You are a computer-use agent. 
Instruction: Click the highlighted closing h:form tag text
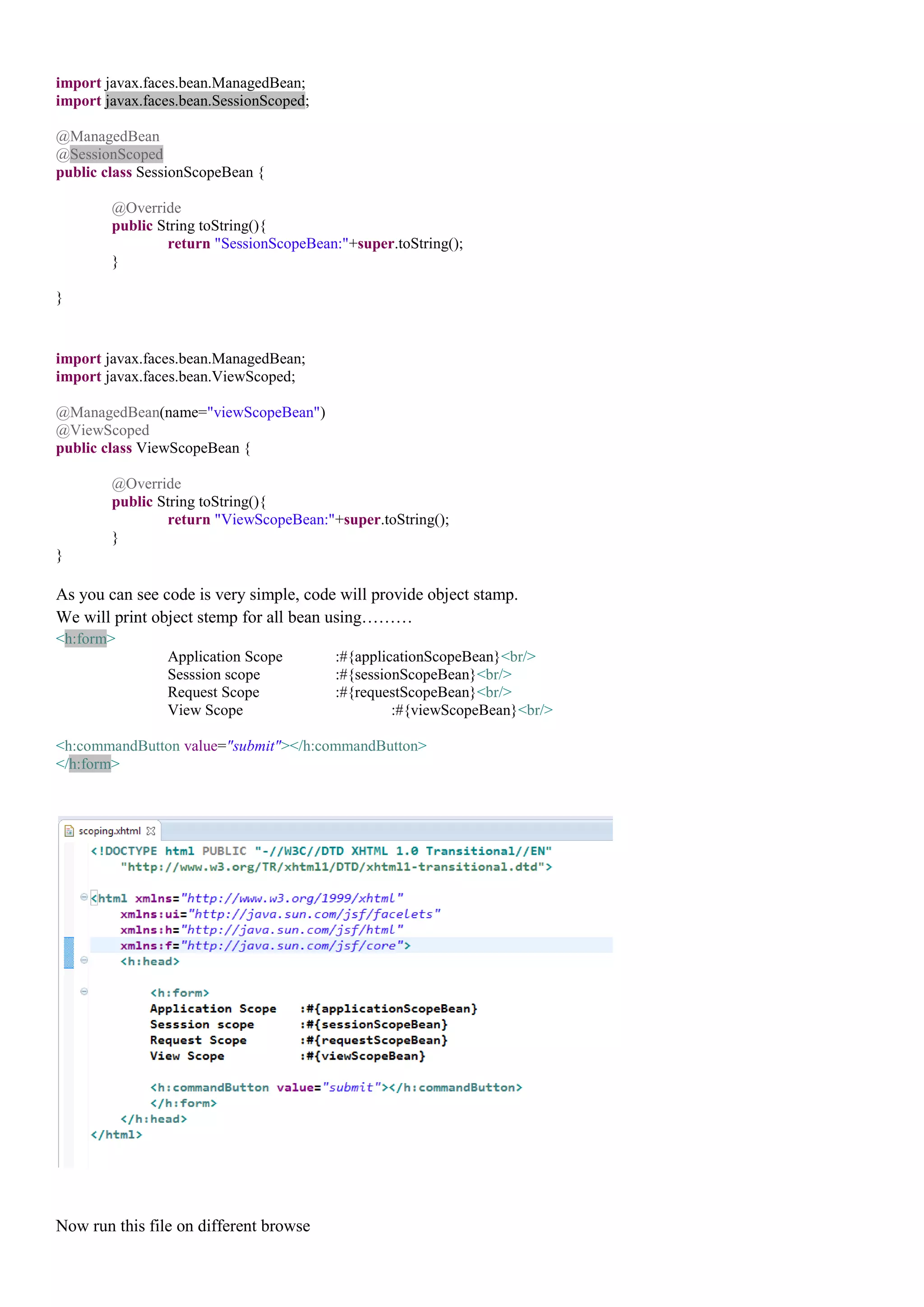tap(90, 764)
